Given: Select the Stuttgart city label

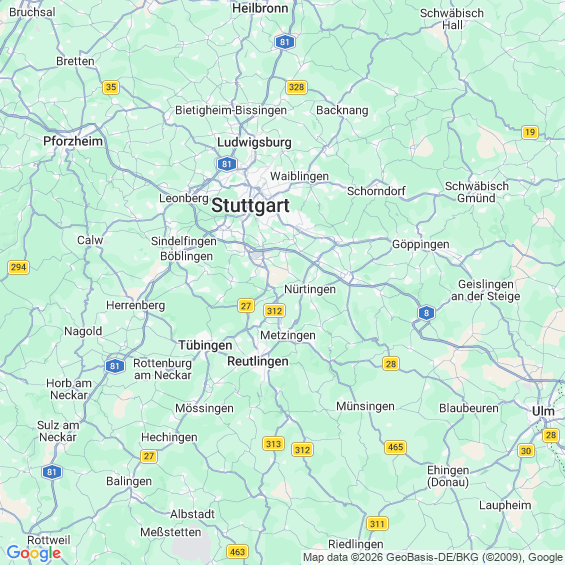Looking at the screenshot, I should (x=250, y=205).
